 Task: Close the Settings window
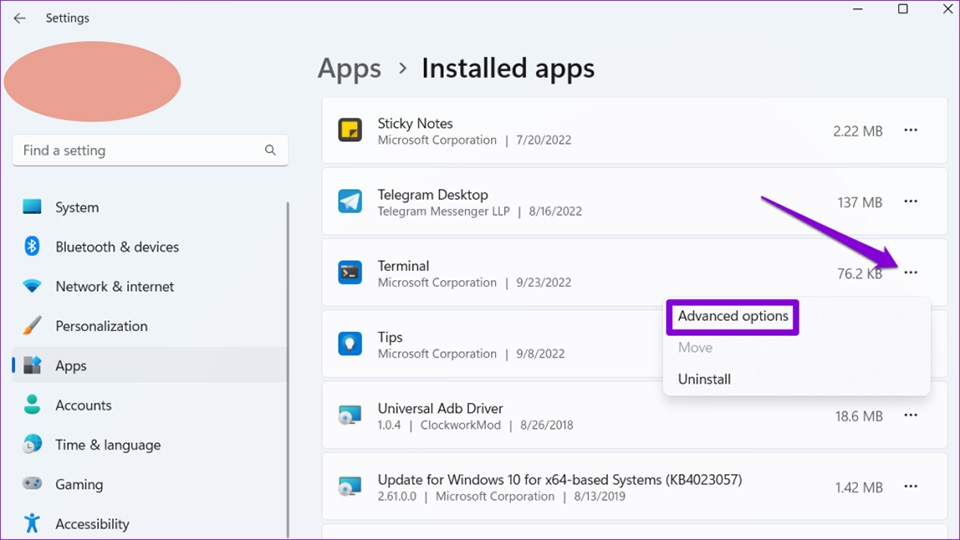[x=947, y=9]
